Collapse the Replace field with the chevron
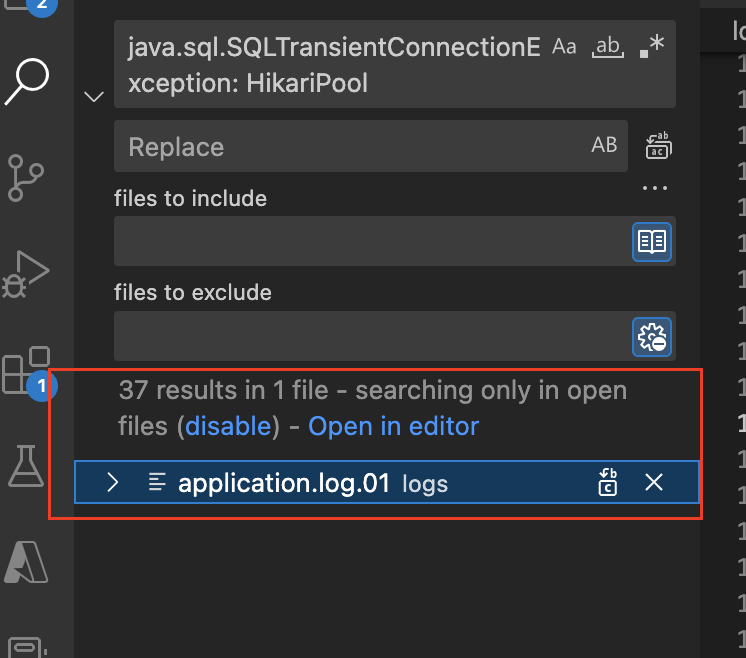Viewport: 746px width, 658px height. (x=95, y=97)
